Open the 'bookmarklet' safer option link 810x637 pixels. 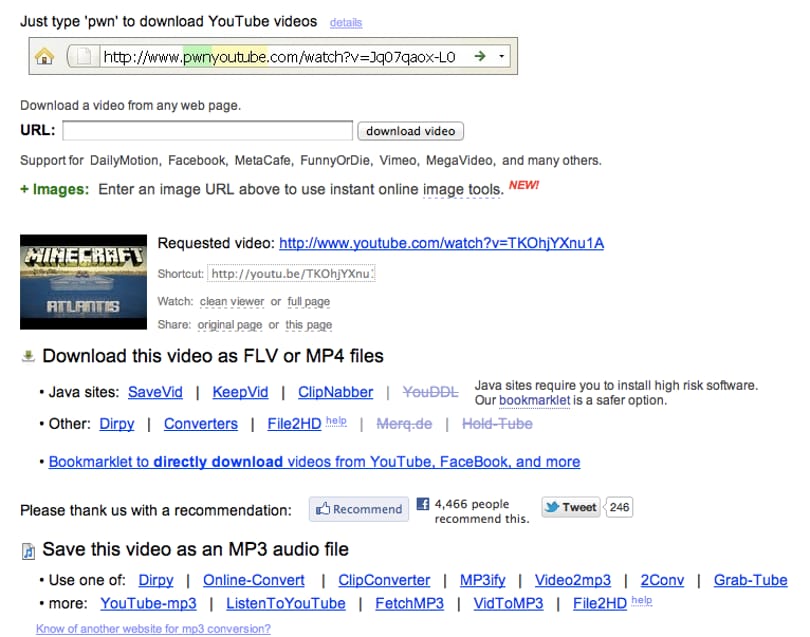[x=534, y=400]
